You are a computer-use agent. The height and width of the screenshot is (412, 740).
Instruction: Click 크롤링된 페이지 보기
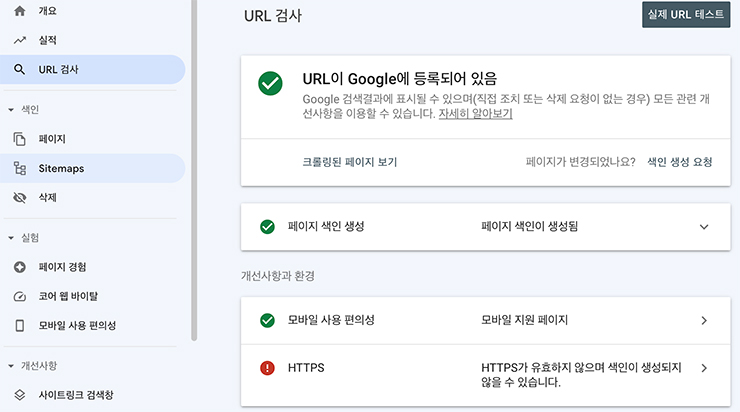click(350, 162)
